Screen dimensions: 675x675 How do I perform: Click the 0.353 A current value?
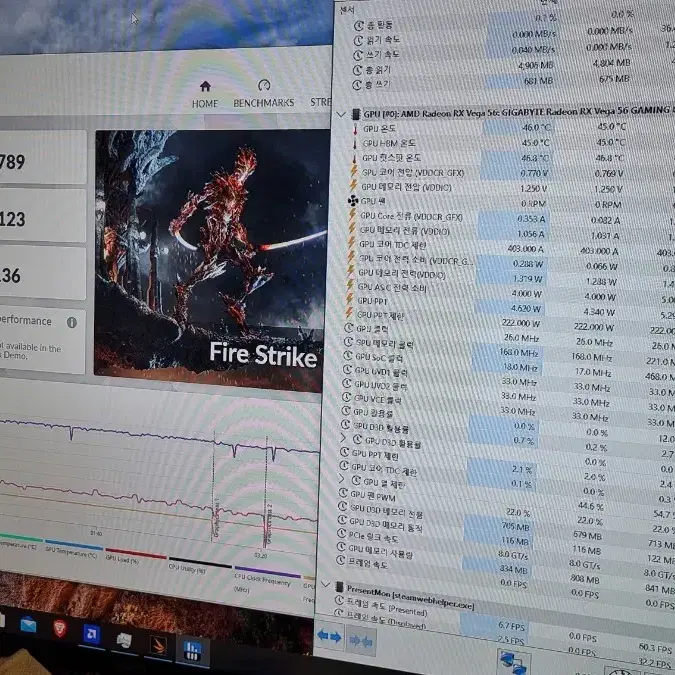(x=531, y=219)
